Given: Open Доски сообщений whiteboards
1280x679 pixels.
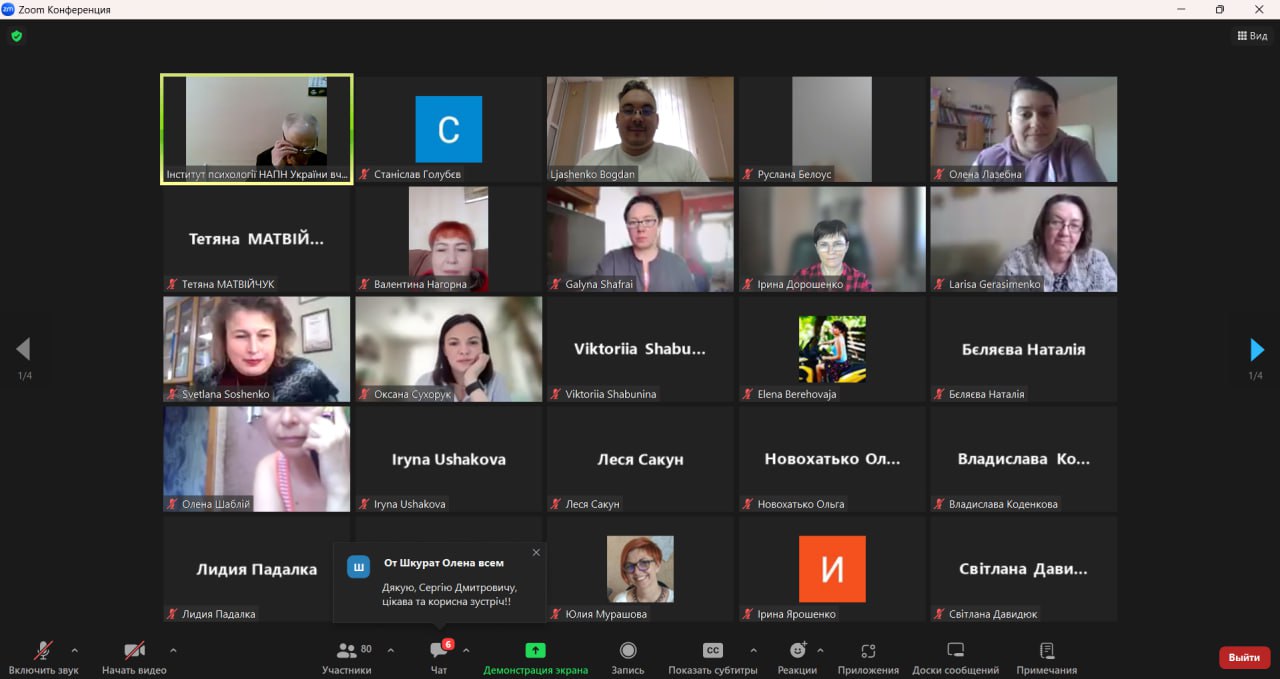Looking at the screenshot, I should pos(955,655).
